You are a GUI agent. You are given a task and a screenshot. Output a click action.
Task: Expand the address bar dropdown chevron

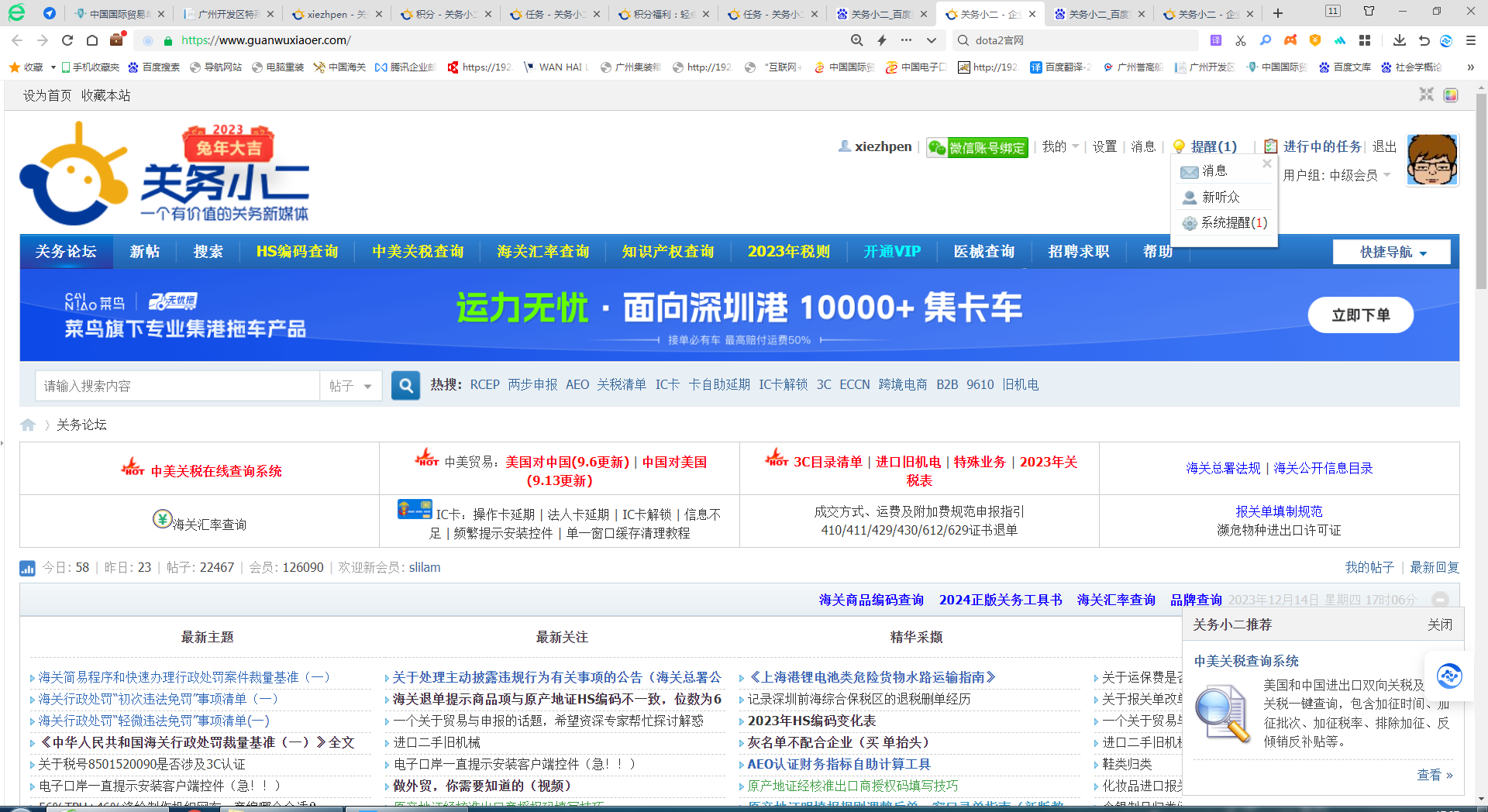[932, 40]
